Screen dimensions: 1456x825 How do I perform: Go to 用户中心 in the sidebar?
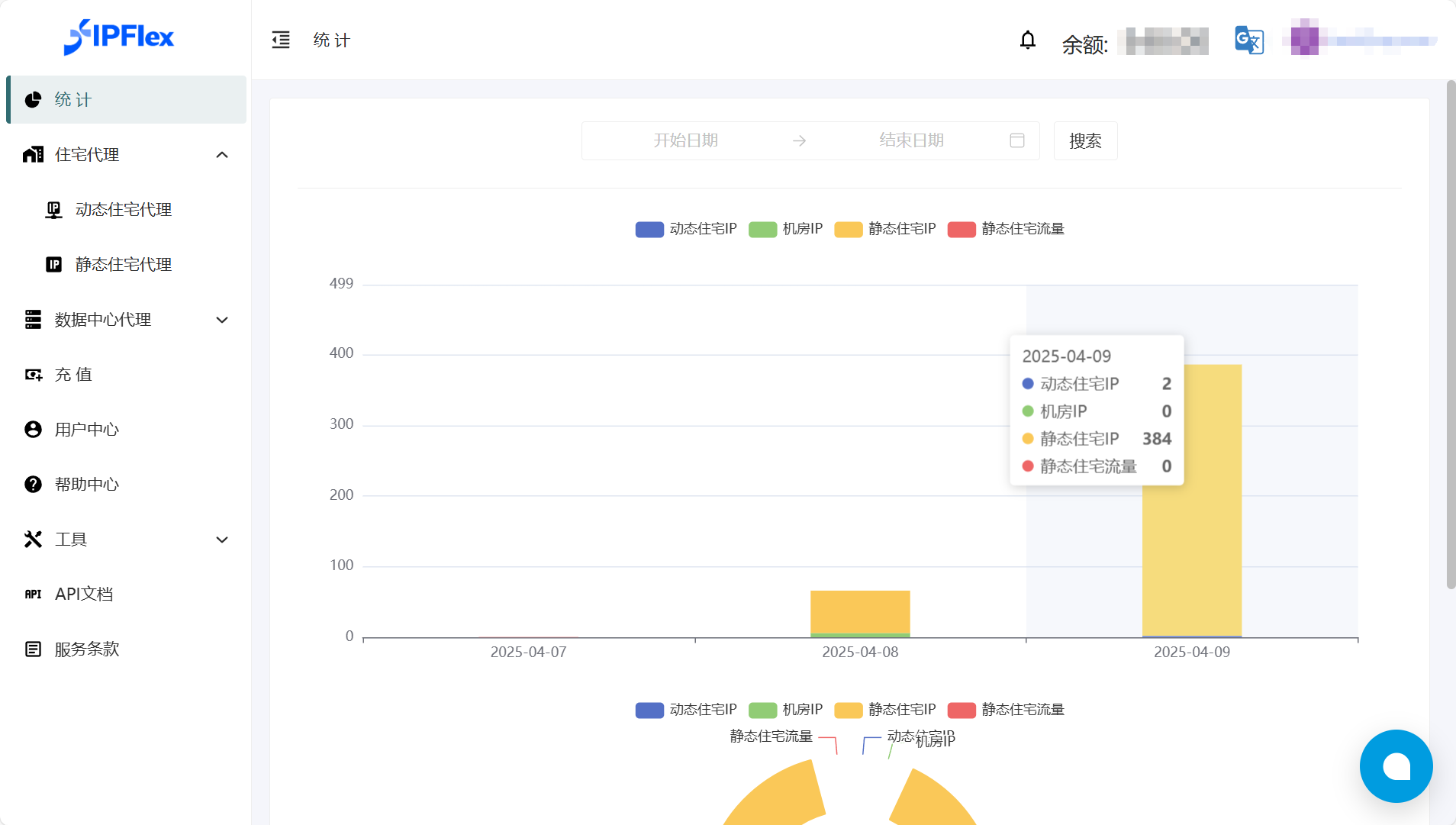pos(87,430)
